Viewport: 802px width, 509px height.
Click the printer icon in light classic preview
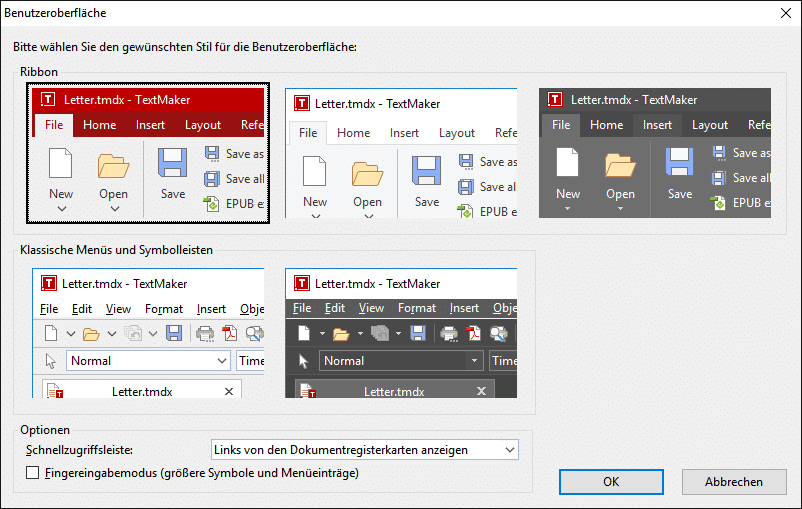click(x=205, y=334)
